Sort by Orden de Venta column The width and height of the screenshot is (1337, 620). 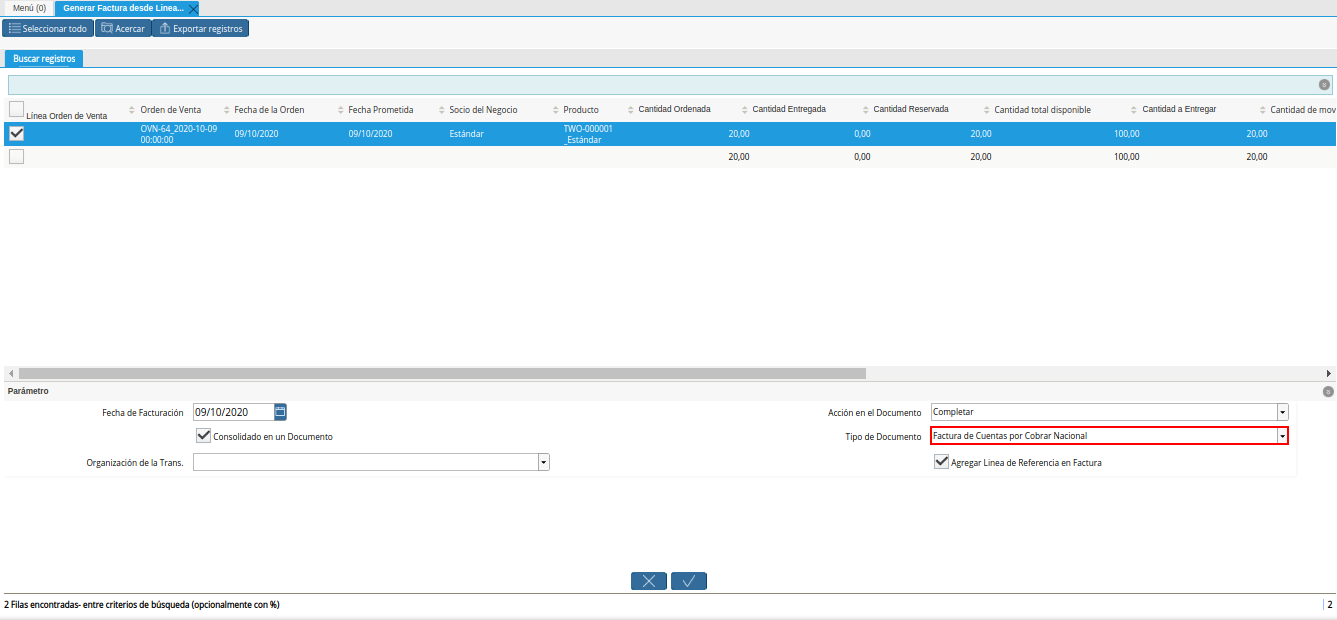tap(170, 110)
